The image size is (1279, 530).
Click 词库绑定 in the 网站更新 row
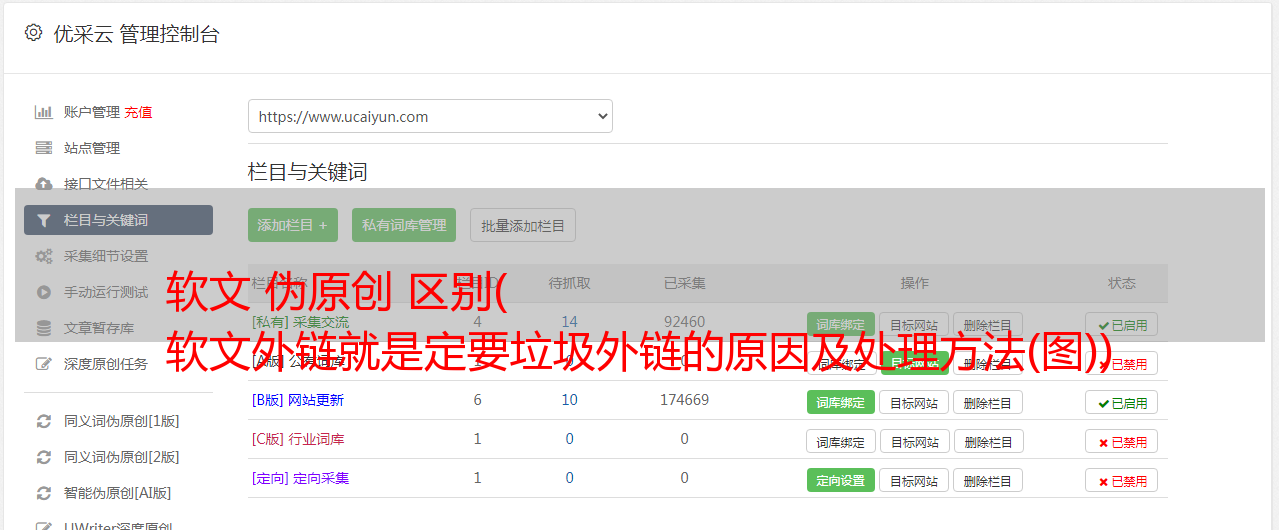[840, 402]
